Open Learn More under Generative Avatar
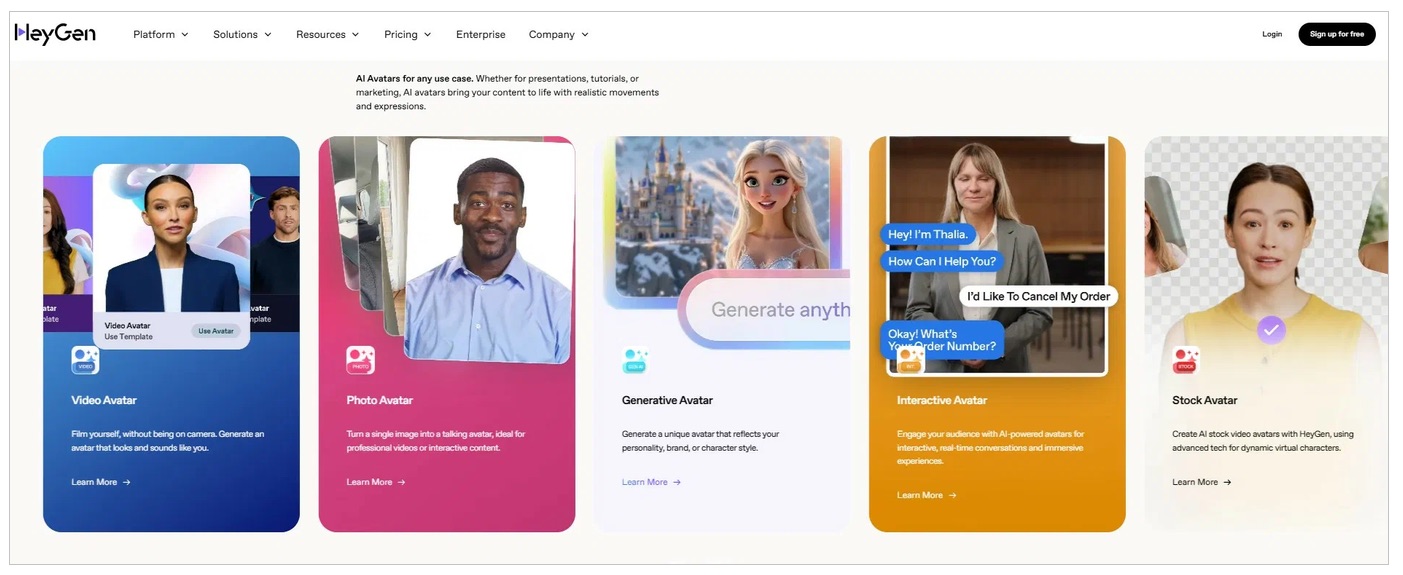 (x=651, y=482)
